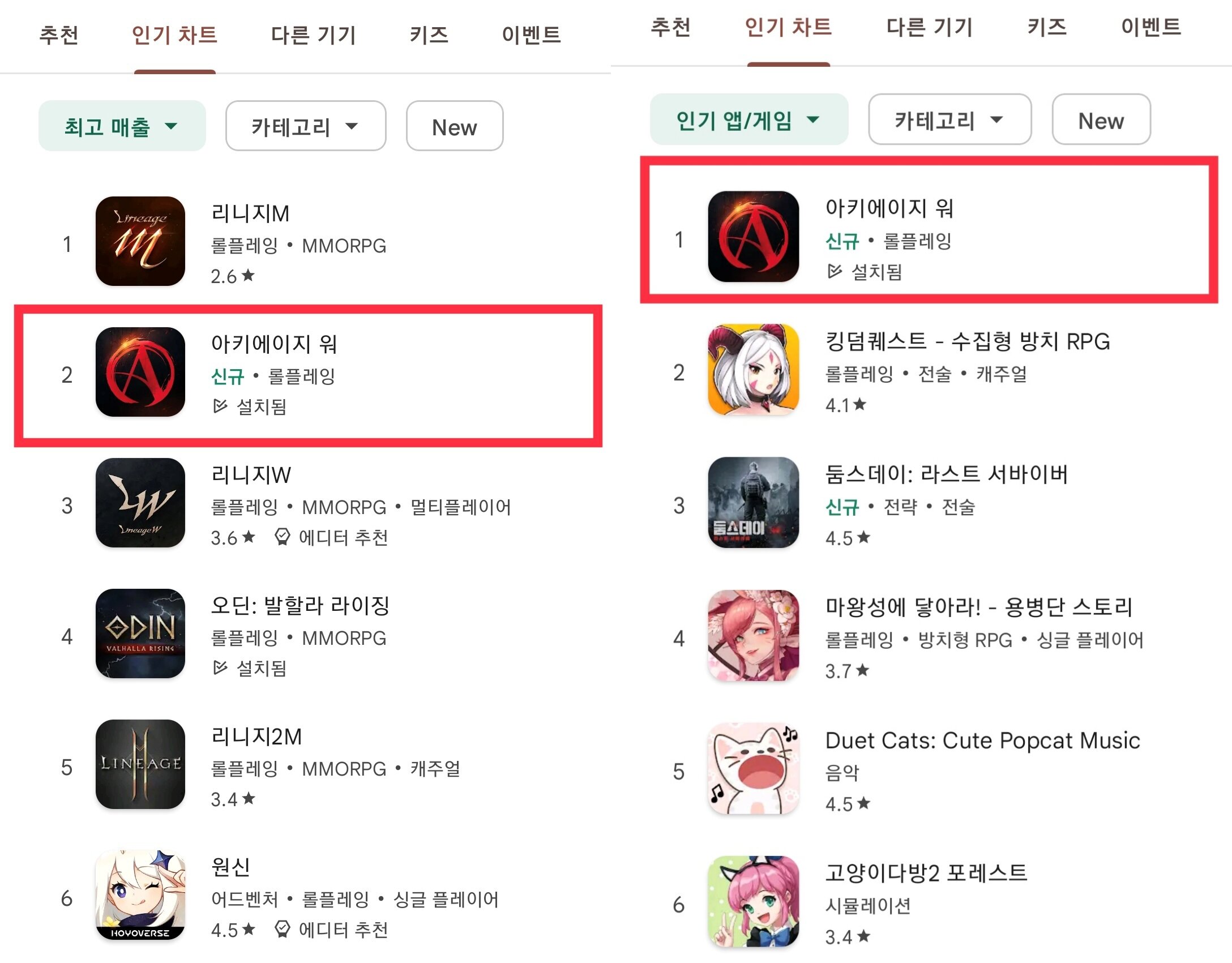Open the 리니지W app icon

click(140, 503)
